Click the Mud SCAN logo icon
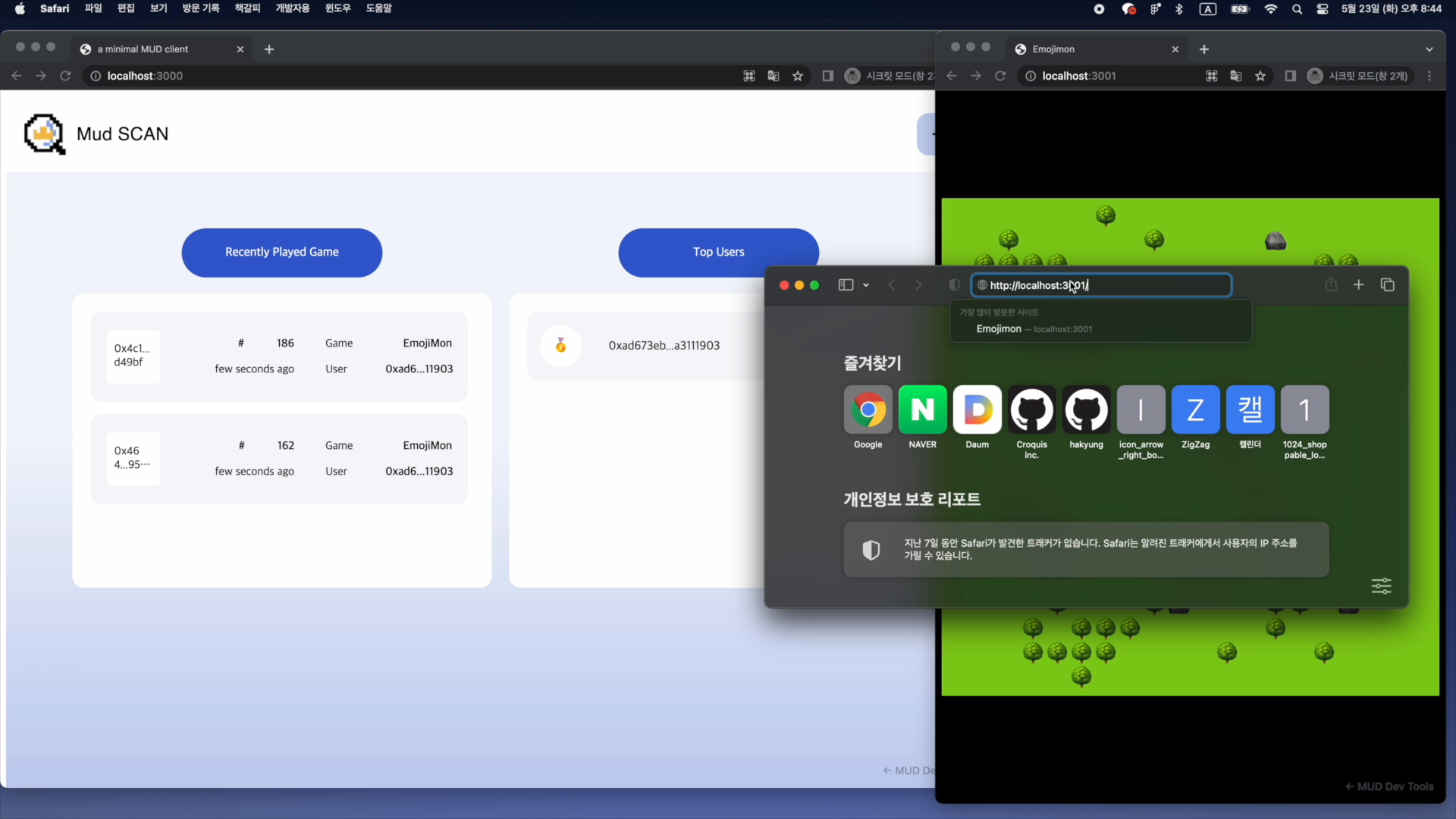Image resolution: width=1456 pixels, height=819 pixels. (x=45, y=134)
